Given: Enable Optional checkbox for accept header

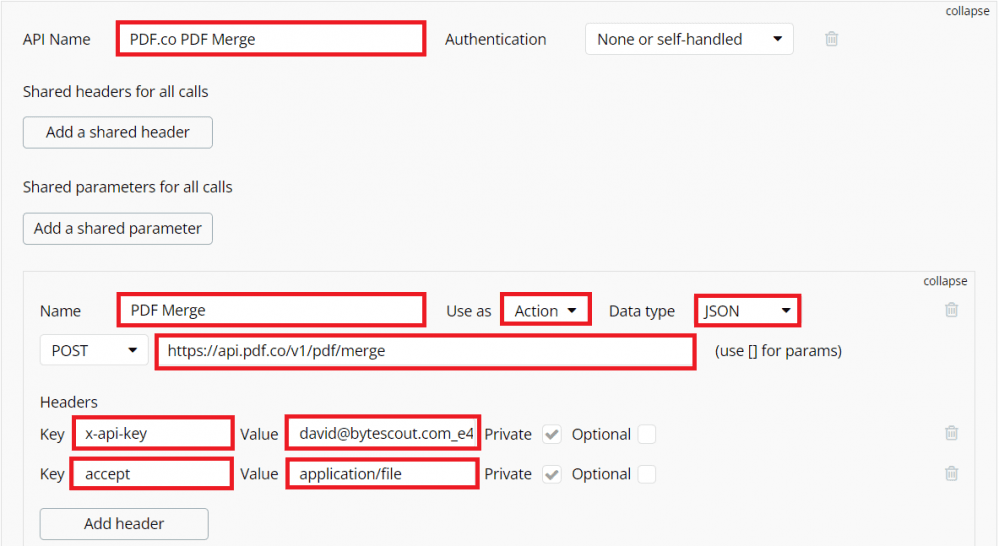Looking at the screenshot, I should point(647,474).
